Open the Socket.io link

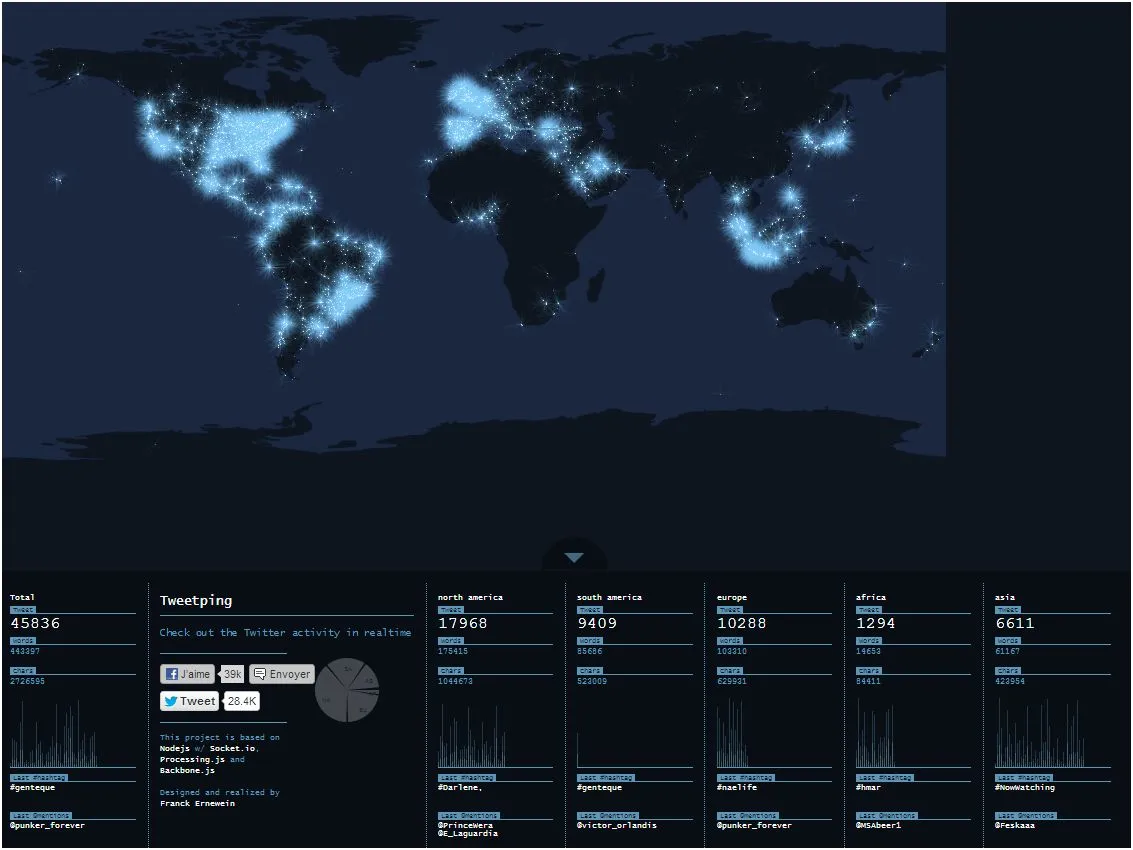coord(232,749)
